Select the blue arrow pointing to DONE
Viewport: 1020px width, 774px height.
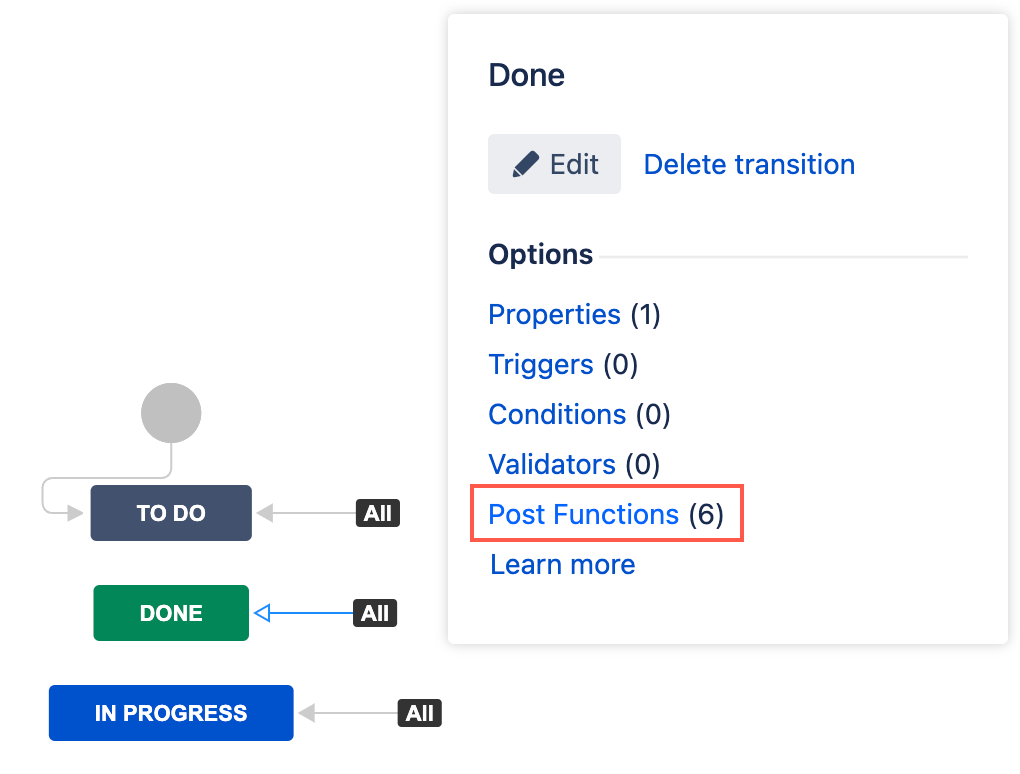tap(305, 613)
